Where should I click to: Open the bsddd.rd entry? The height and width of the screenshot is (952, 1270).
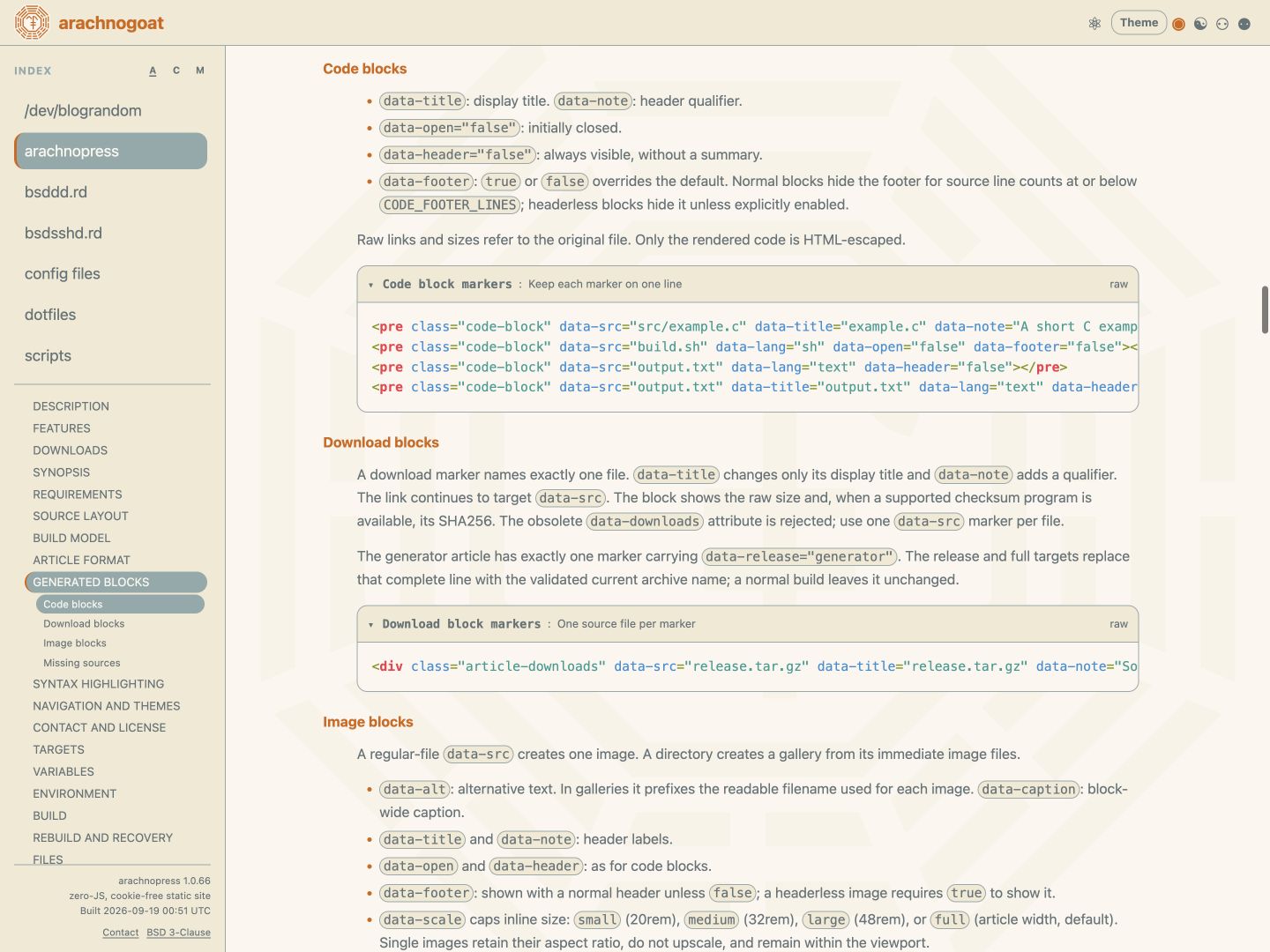[111, 192]
